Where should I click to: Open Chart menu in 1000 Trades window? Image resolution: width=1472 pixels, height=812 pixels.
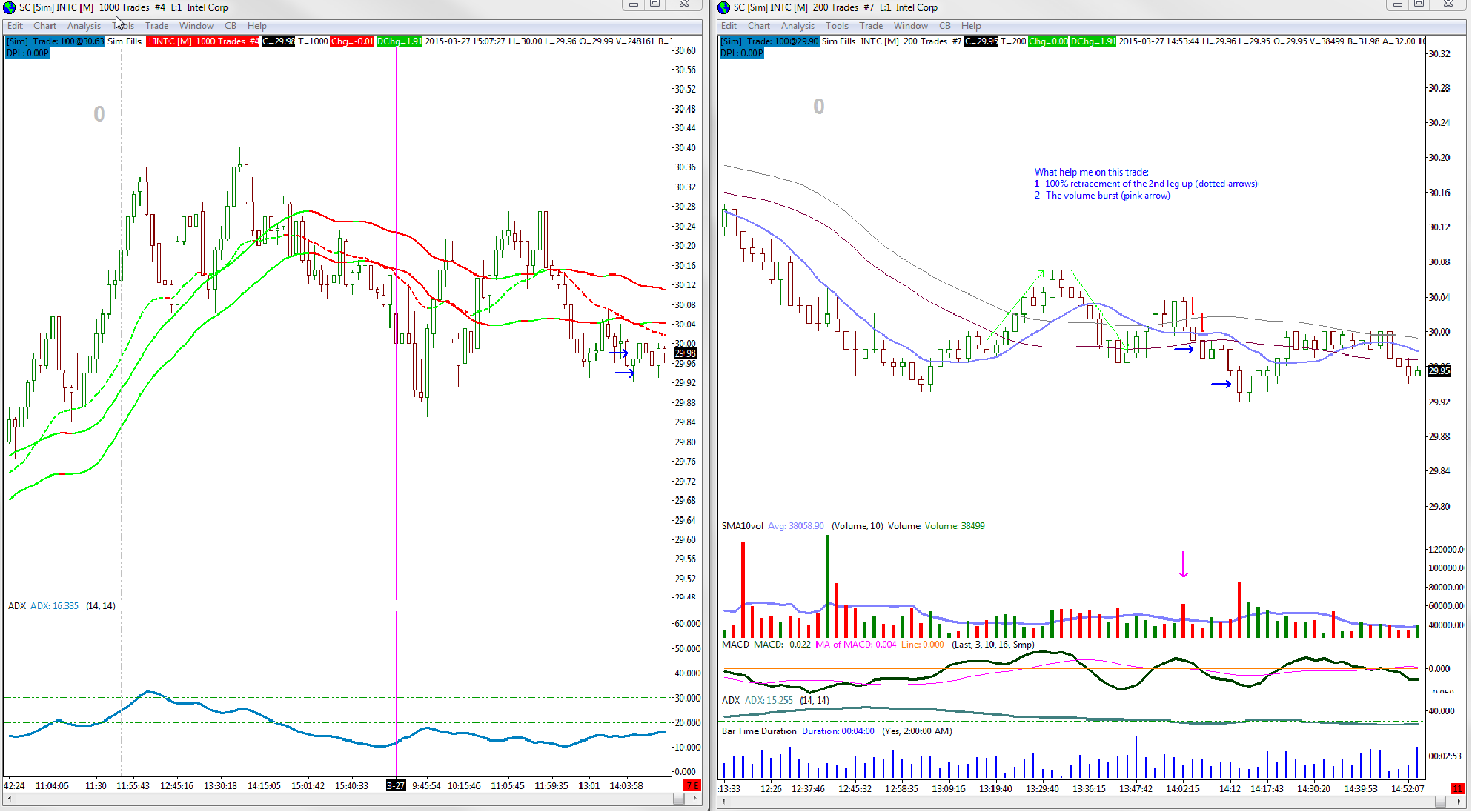coord(44,25)
